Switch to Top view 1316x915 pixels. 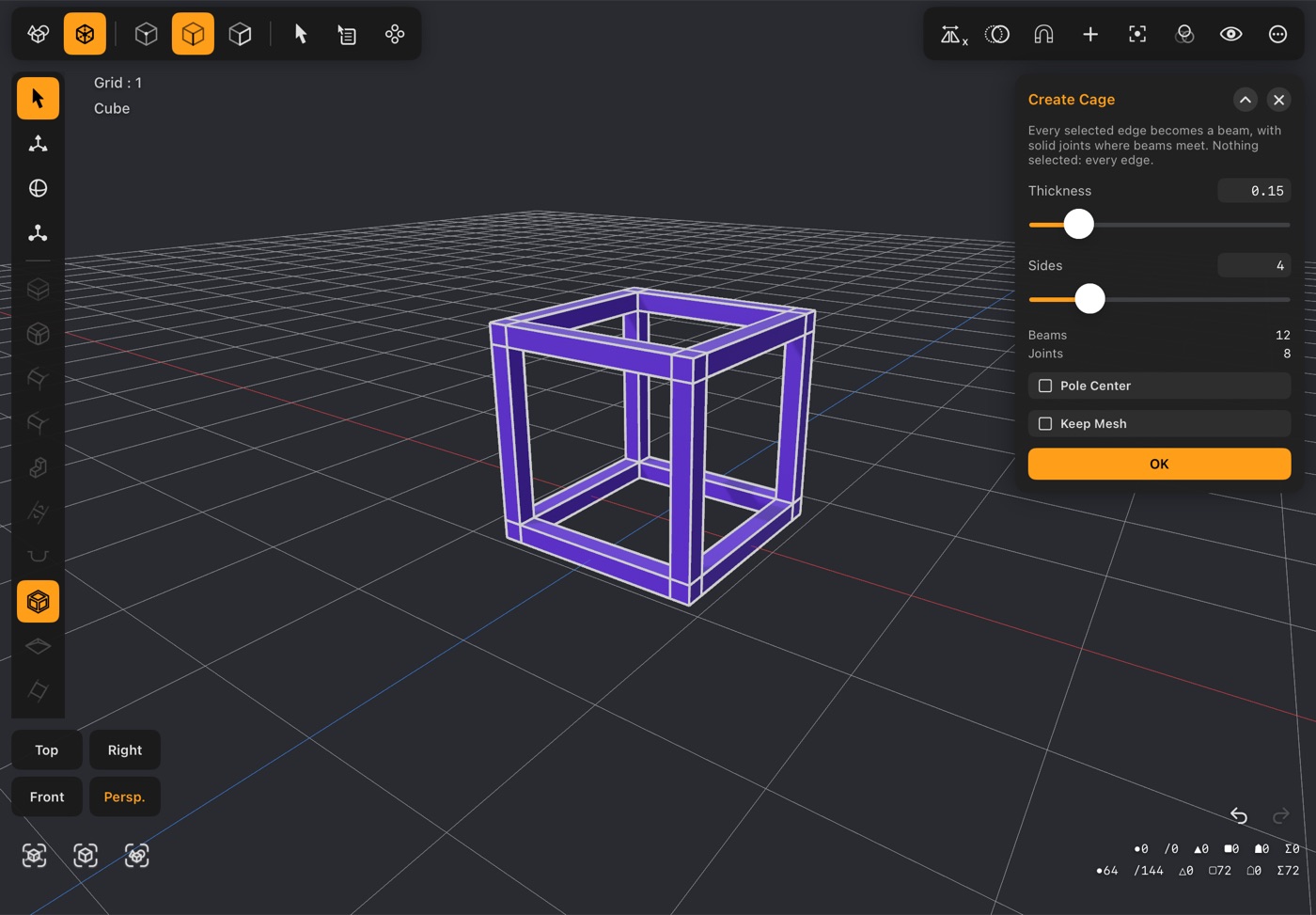[47, 750]
